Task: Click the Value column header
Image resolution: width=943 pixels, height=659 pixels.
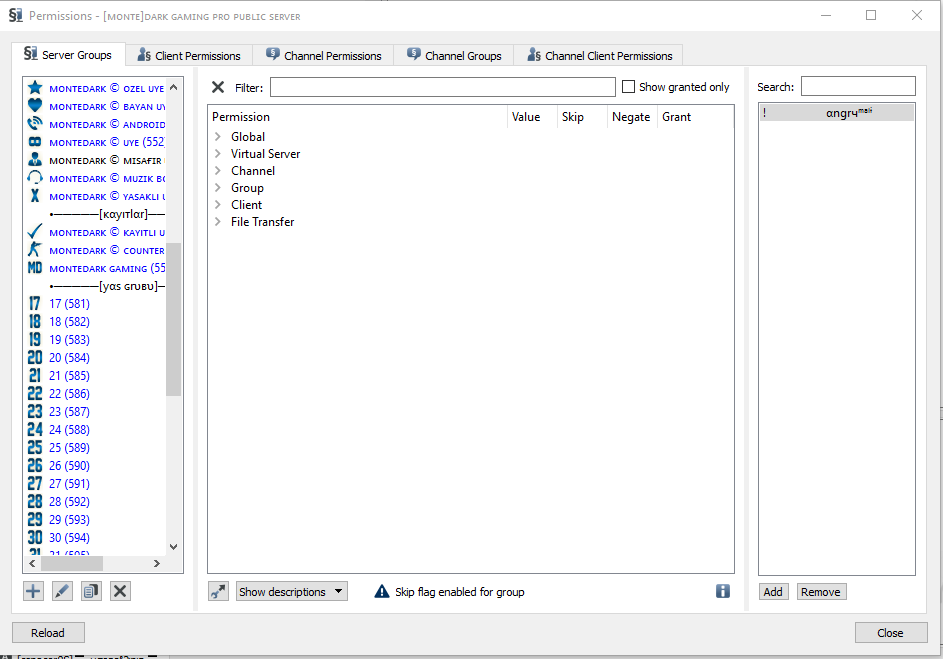Action: pos(532,117)
